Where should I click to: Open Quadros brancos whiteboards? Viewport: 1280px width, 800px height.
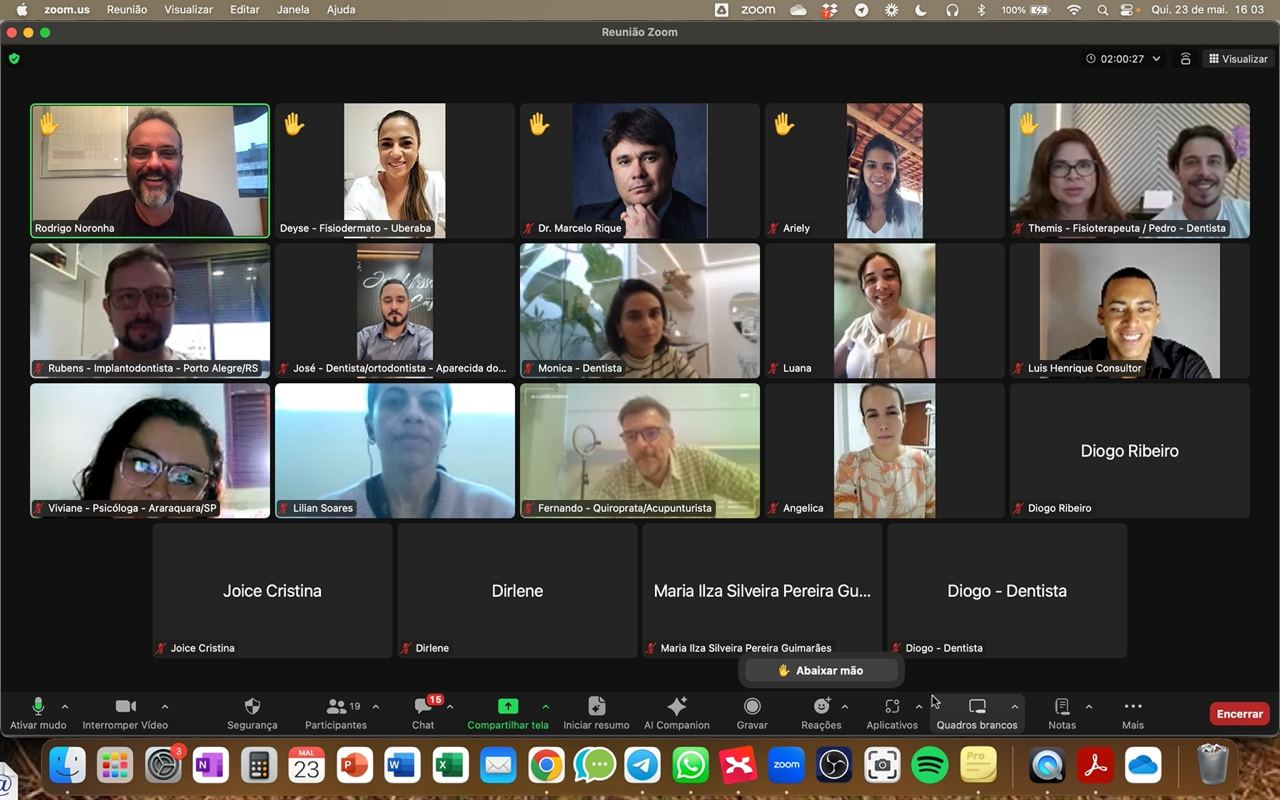coord(977,712)
